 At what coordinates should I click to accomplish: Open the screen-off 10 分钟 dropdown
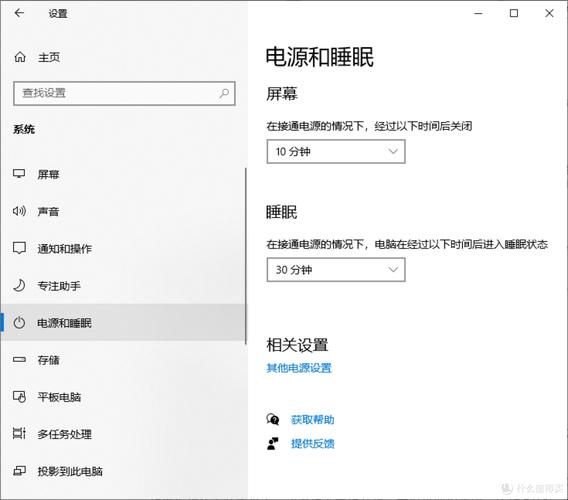click(336, 151)
